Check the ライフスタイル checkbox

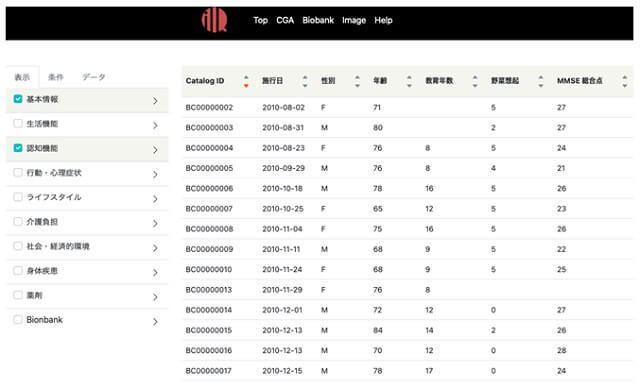18,197
